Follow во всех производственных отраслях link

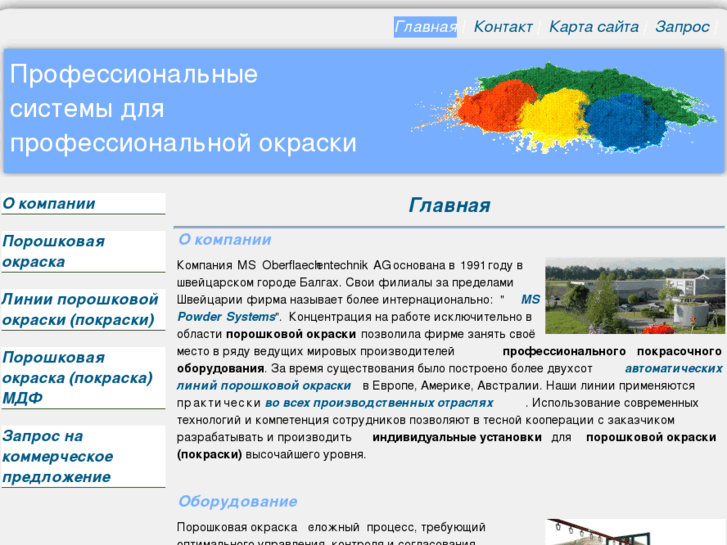click(x=379, y=403)
